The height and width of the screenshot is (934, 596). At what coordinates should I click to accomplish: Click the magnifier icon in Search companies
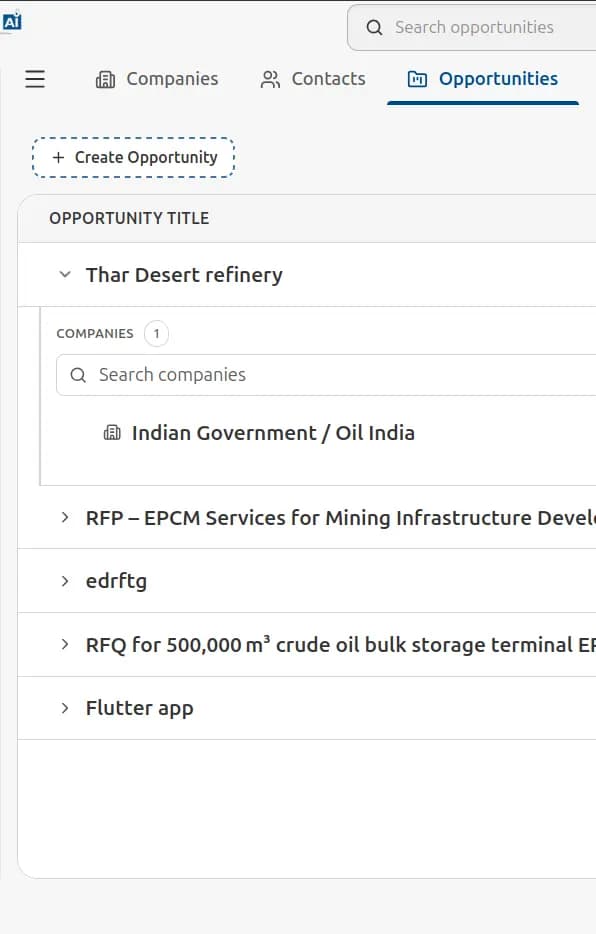coord(78,375)
